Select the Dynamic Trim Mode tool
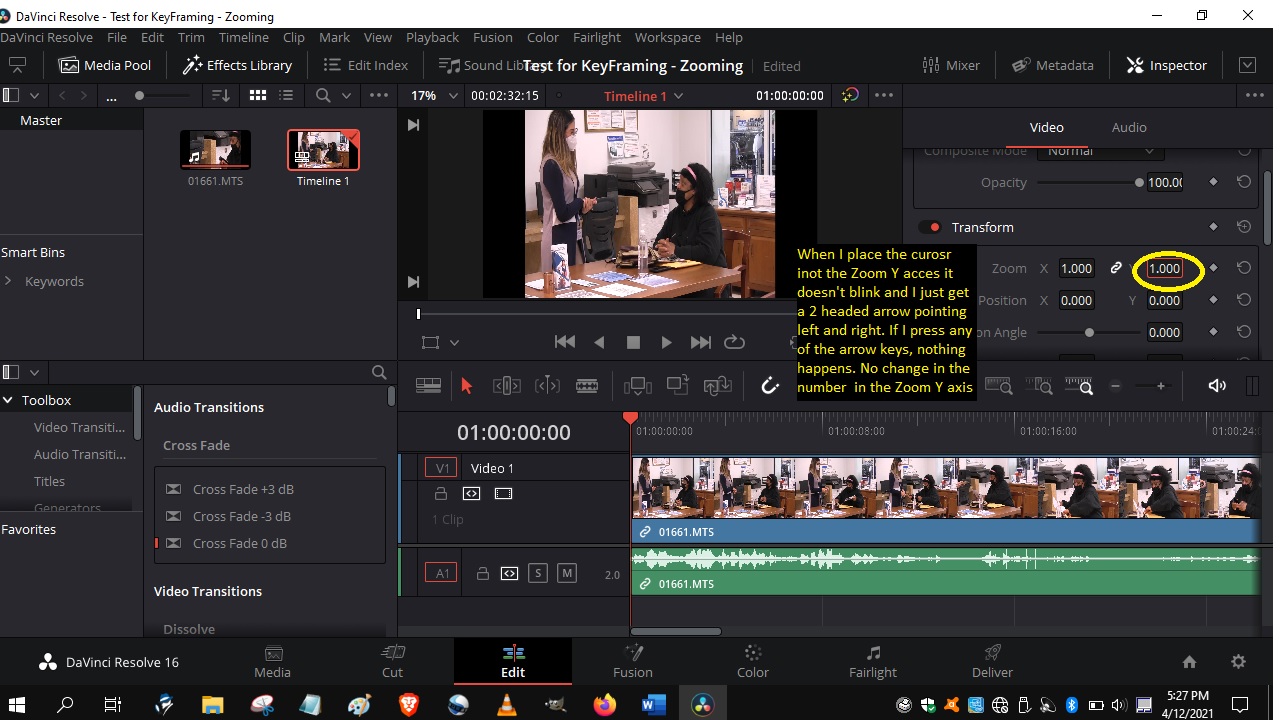 [x=547, y=386]
